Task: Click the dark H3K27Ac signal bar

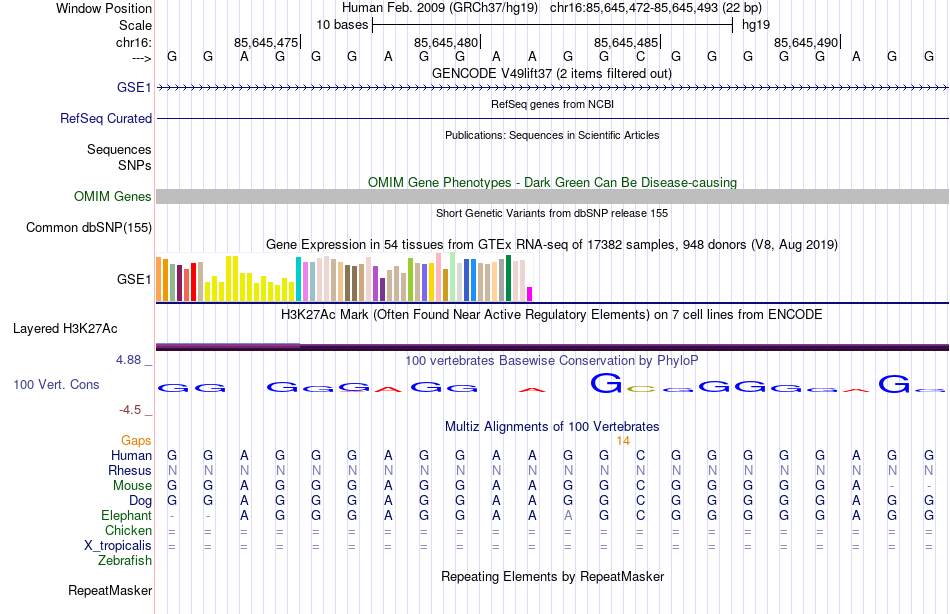Action: click(553, 347)
